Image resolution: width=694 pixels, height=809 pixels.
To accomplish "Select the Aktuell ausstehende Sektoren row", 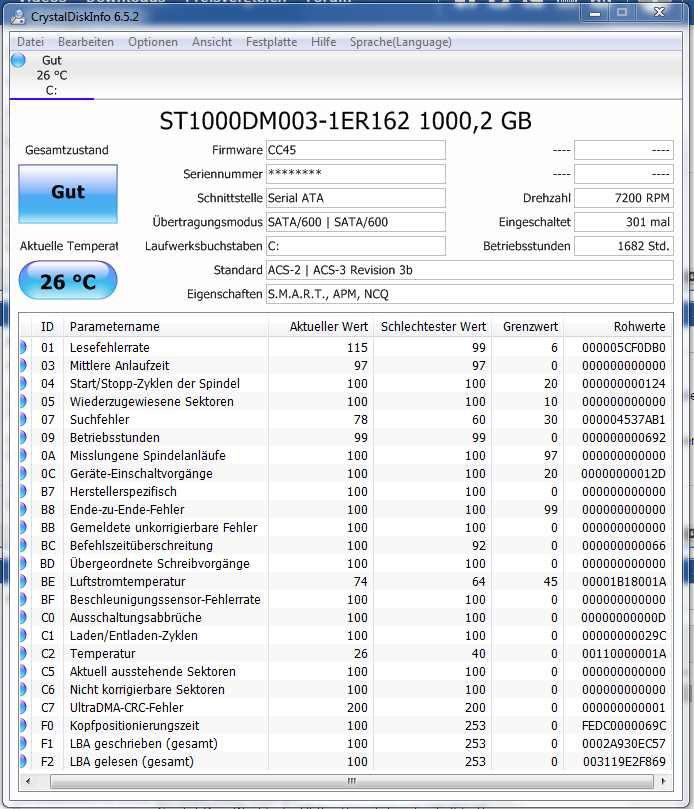I will 346,672.
